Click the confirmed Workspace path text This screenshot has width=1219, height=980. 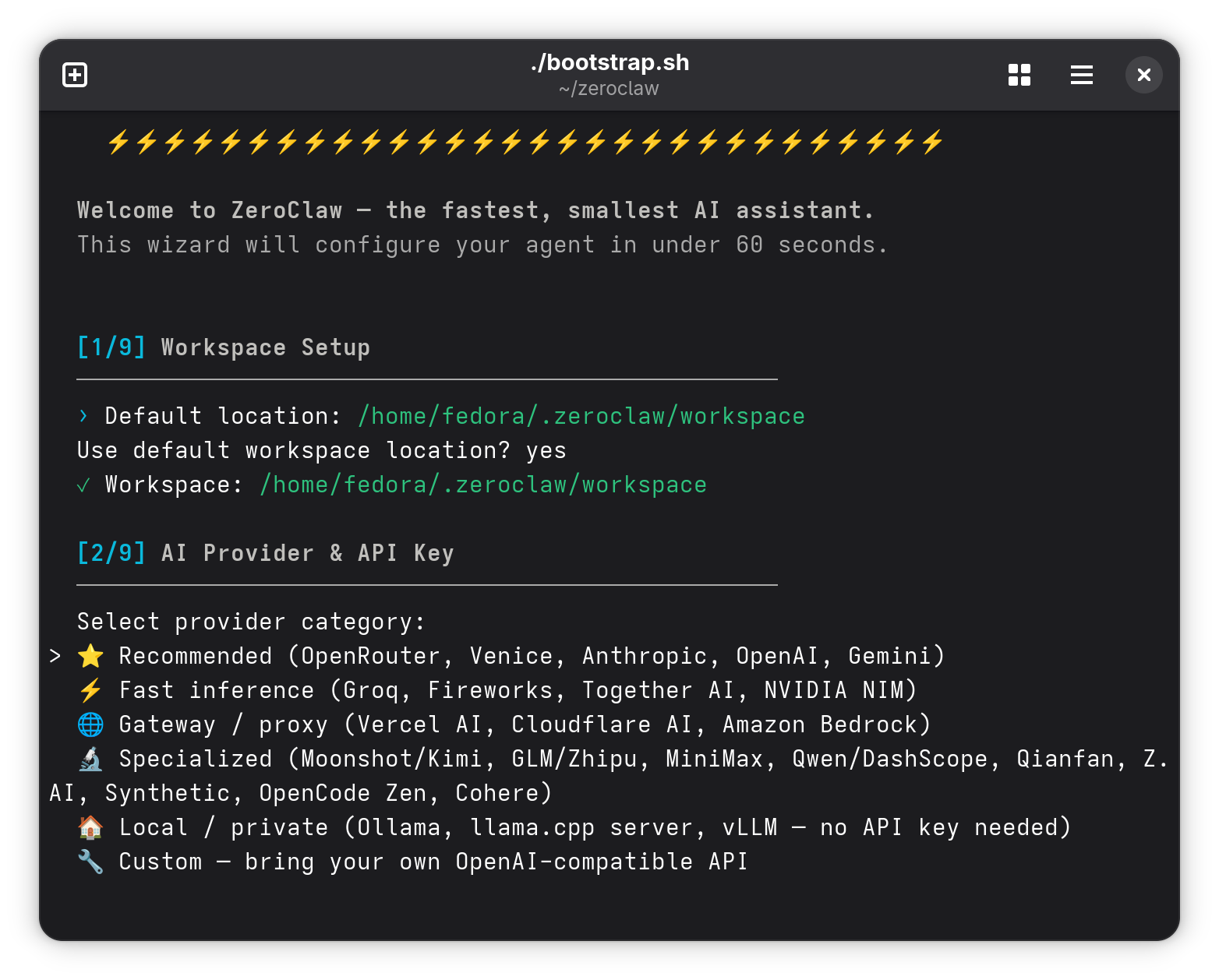click(483, 485)
